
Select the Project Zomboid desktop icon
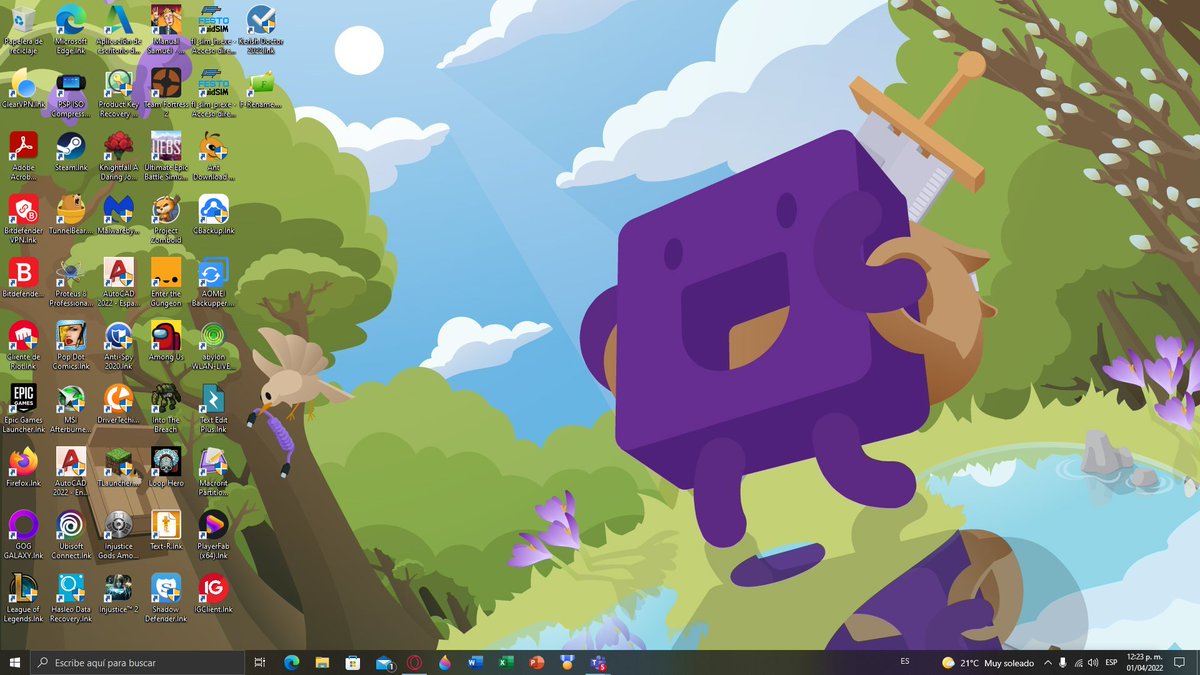coord(166,220)
